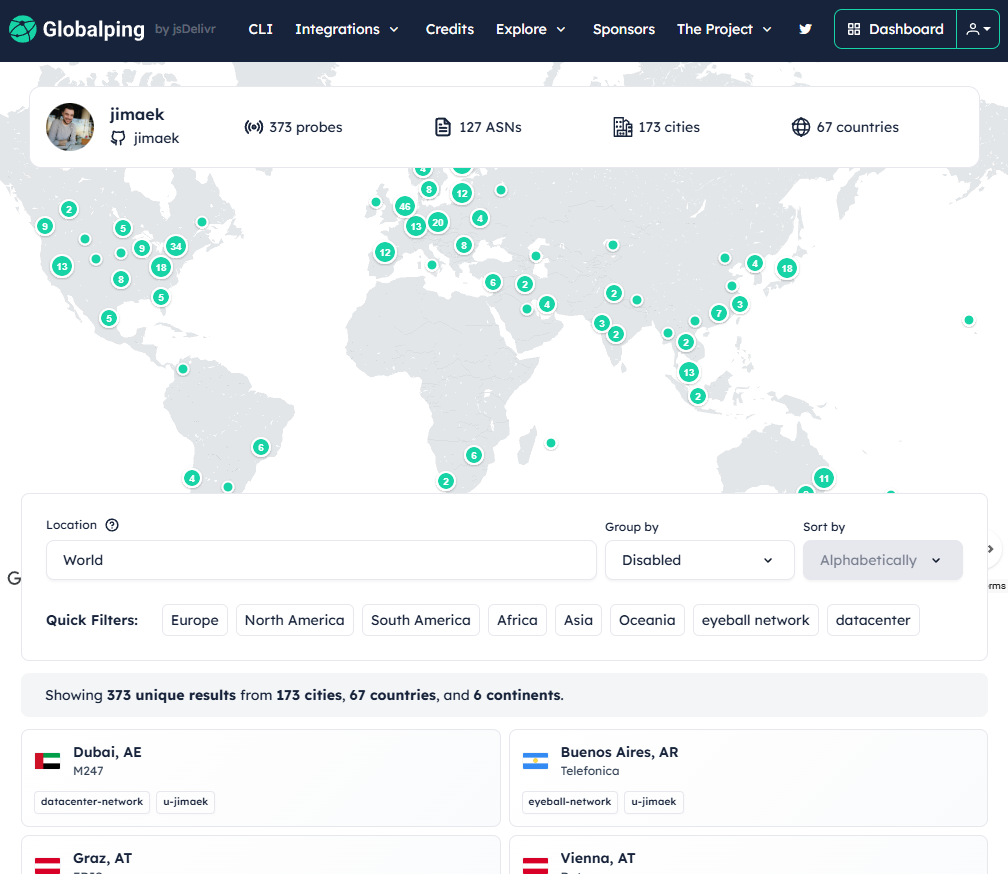The height and width of the screenshot is (874, 1008).
Task: Click the Google logo at map corner
Action: [x=14, y=578]
